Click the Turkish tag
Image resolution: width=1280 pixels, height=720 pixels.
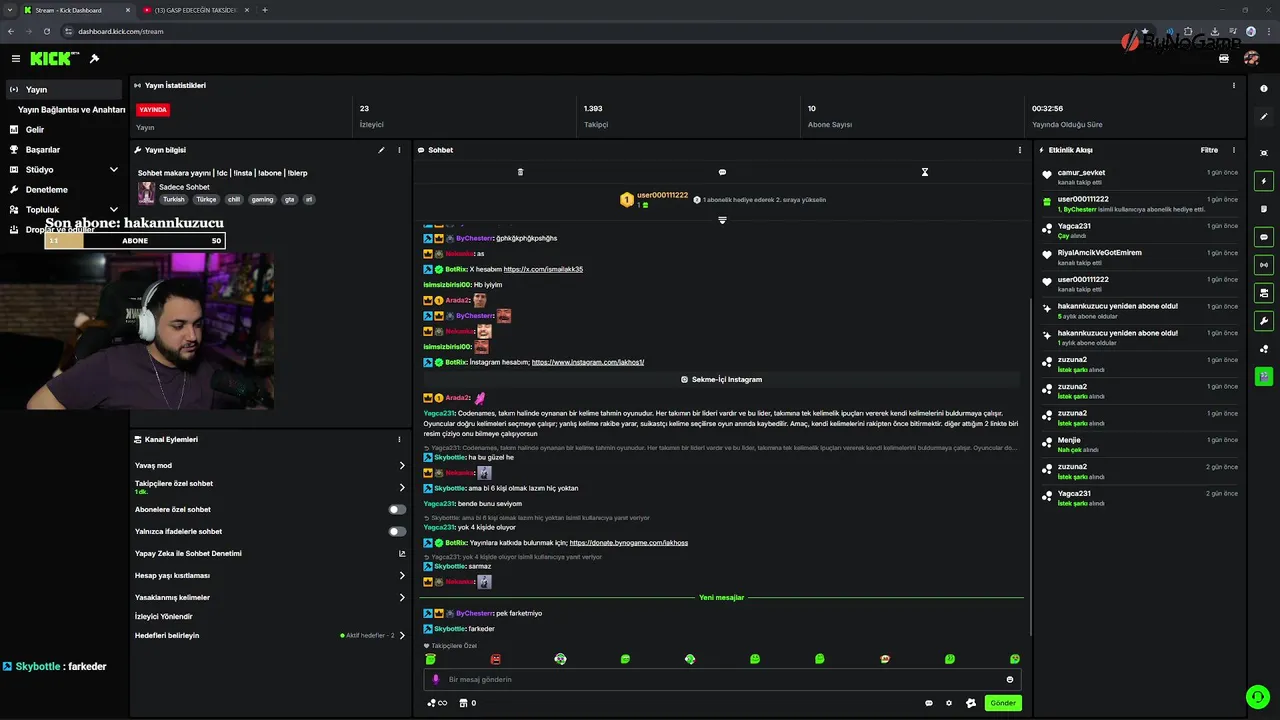[x=174, y=200]
